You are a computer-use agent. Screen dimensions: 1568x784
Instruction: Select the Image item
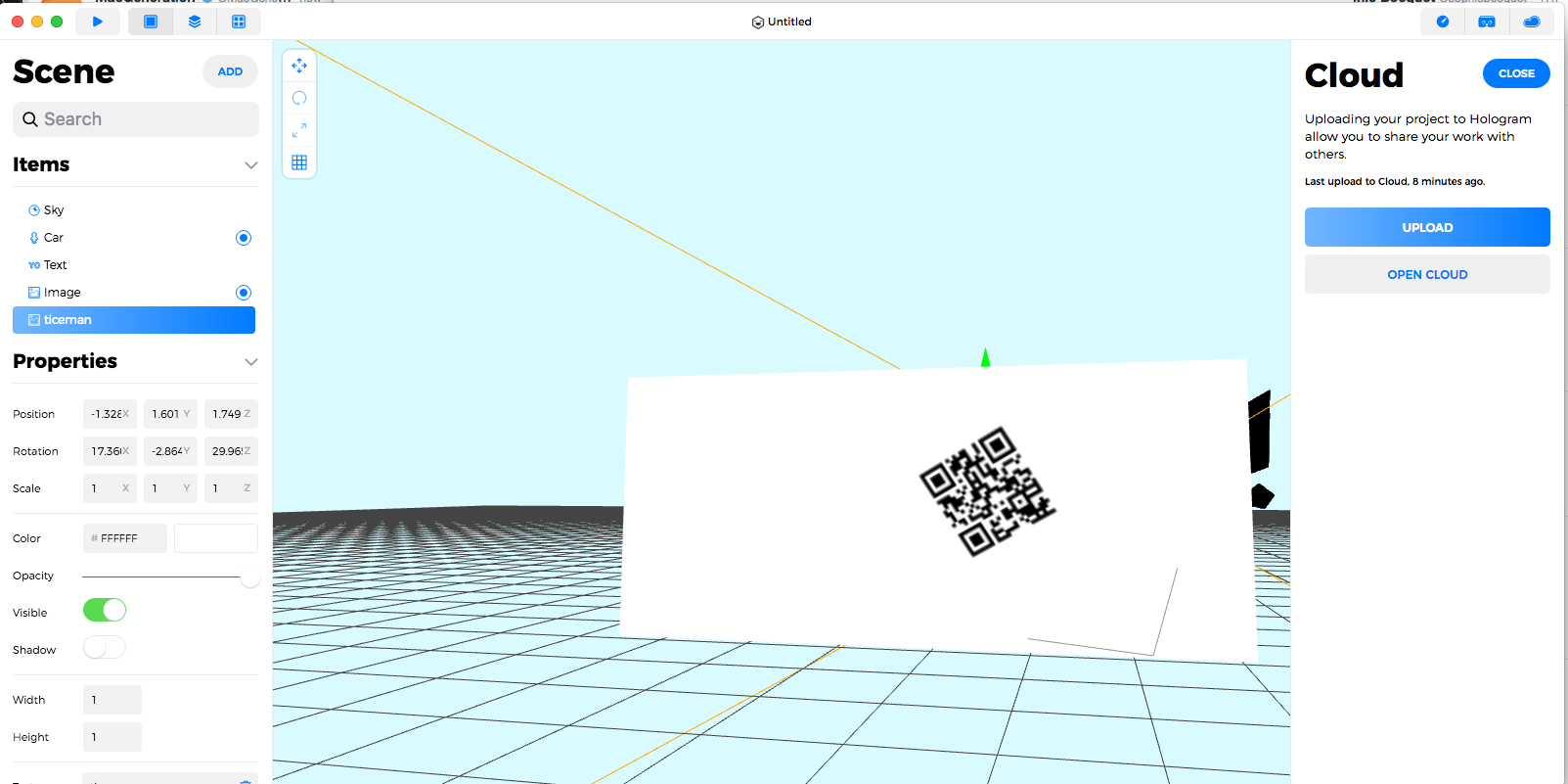(x=134, y=293)
